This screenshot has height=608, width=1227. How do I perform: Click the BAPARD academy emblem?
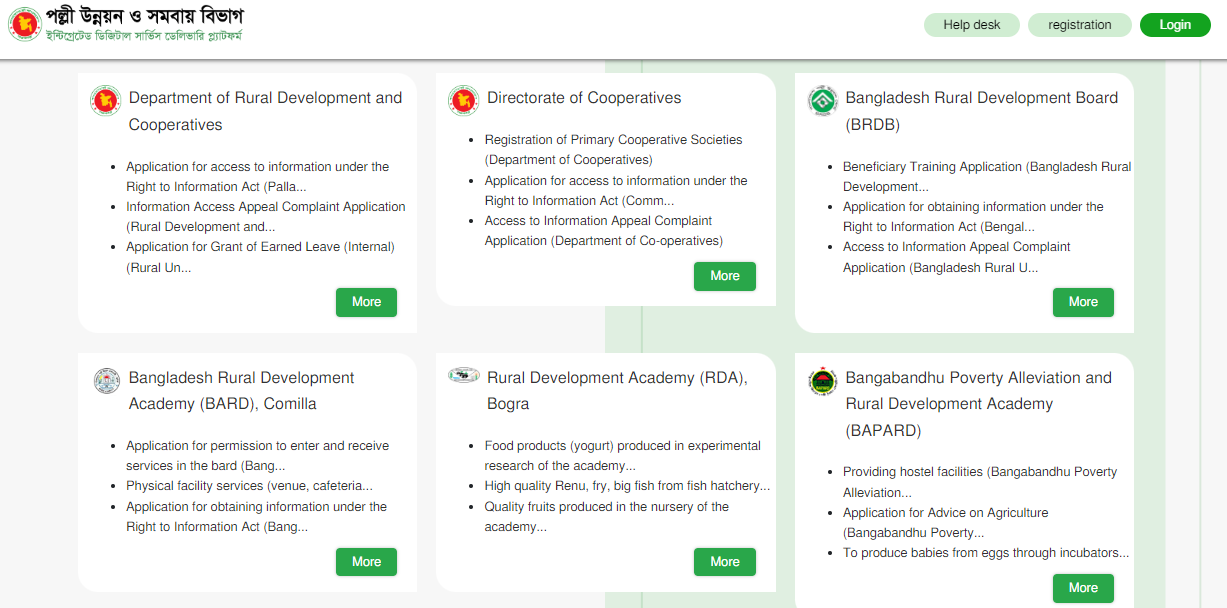(822, 380)
